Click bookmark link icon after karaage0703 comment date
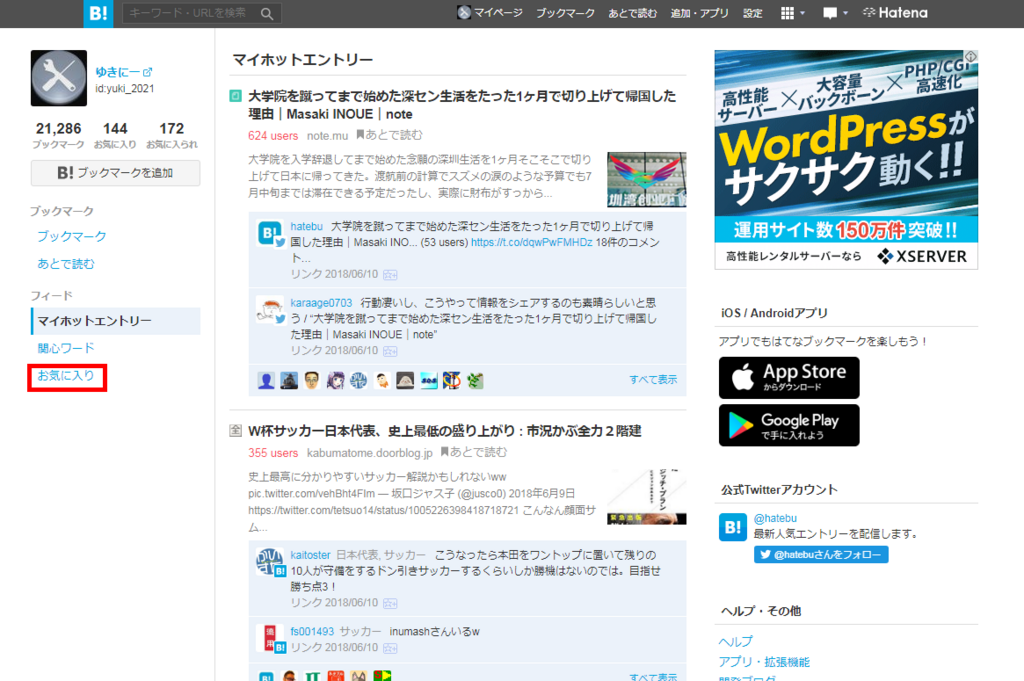 [x=390, y=351]
